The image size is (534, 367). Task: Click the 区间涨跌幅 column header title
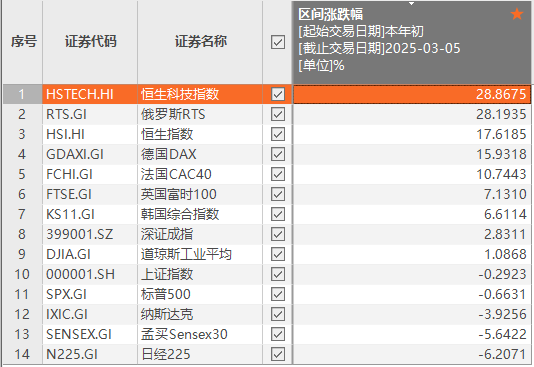point(331,14)
